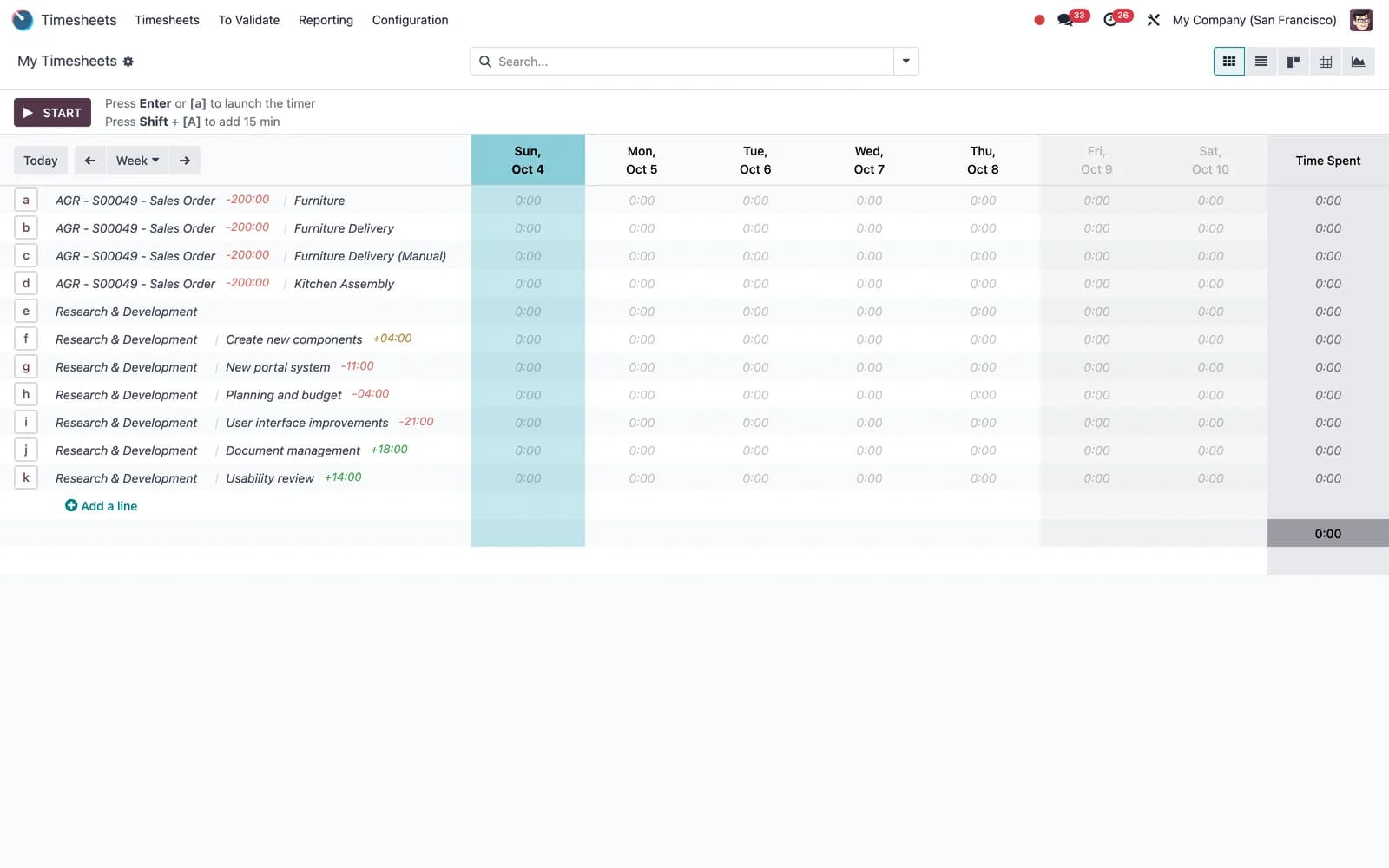1389x868 pixels.
Task: Open the Timesheets menu
Action: click(x=168, y=20)
